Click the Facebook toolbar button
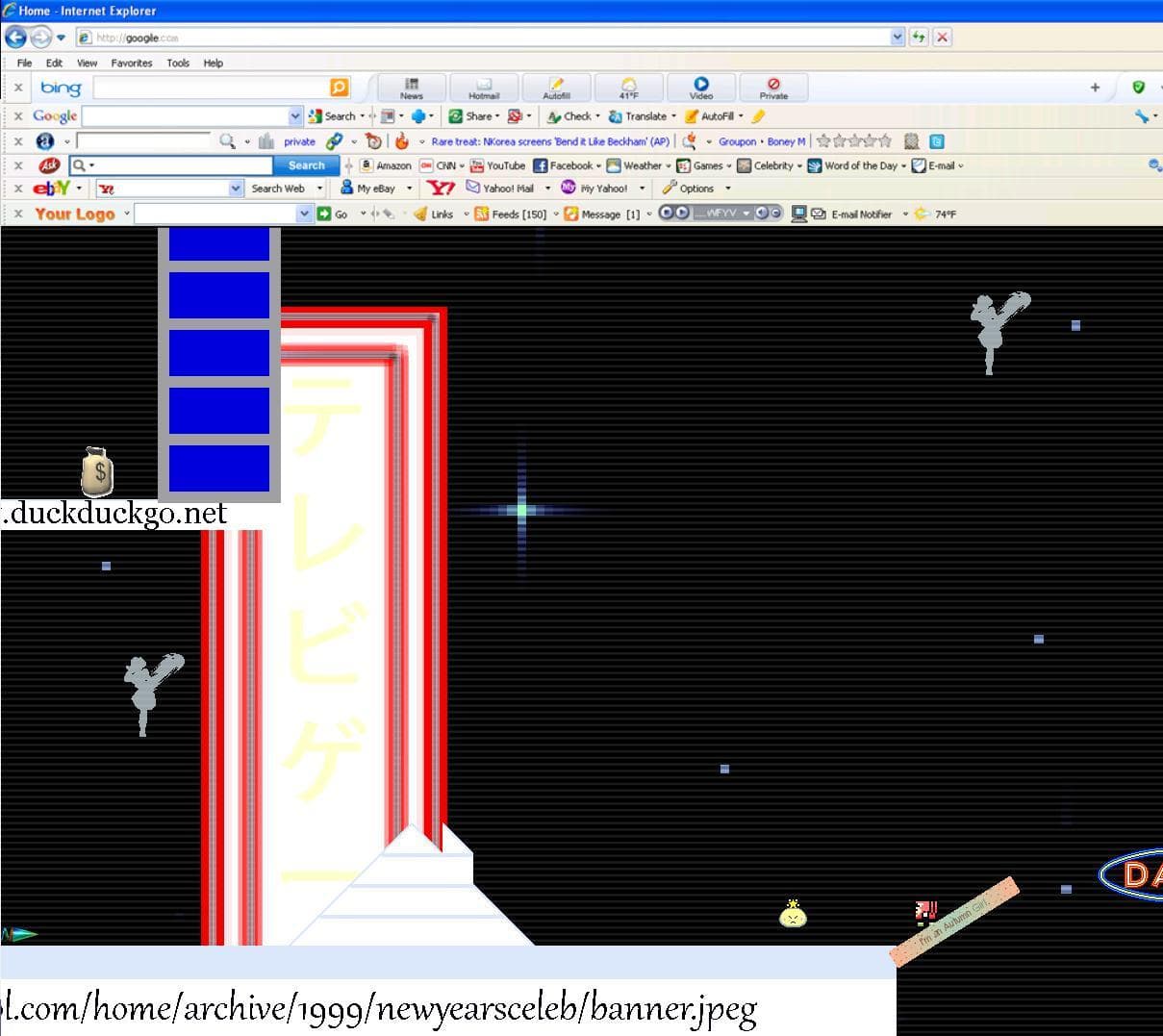The height and width of the screenshot is (1036, 1163). [x=567, y=165]
